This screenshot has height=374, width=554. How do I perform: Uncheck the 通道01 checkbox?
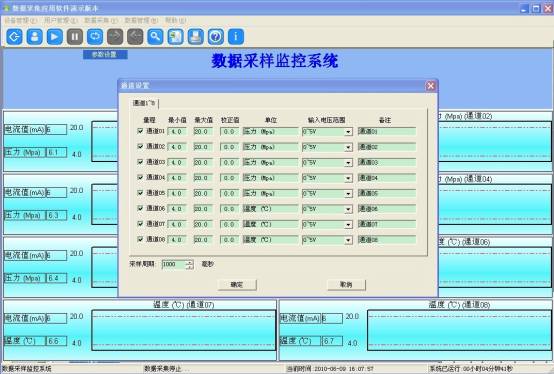click(140, 131)
